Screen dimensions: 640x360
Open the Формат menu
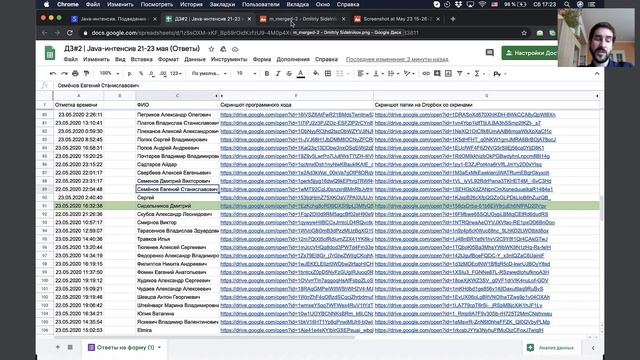168,59
